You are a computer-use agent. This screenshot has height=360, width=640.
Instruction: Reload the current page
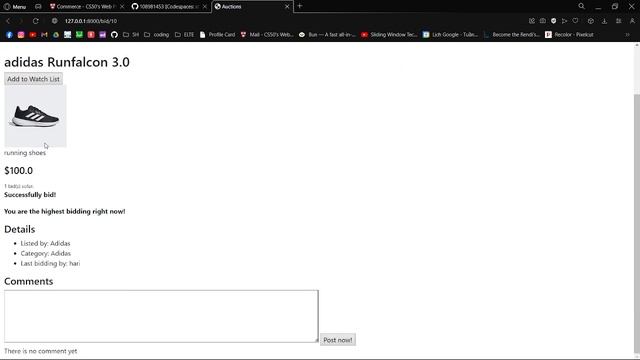tap(36, 21)
